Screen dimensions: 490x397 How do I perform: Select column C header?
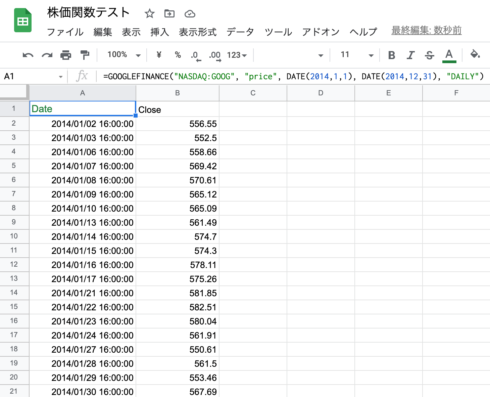pos(253,93)
